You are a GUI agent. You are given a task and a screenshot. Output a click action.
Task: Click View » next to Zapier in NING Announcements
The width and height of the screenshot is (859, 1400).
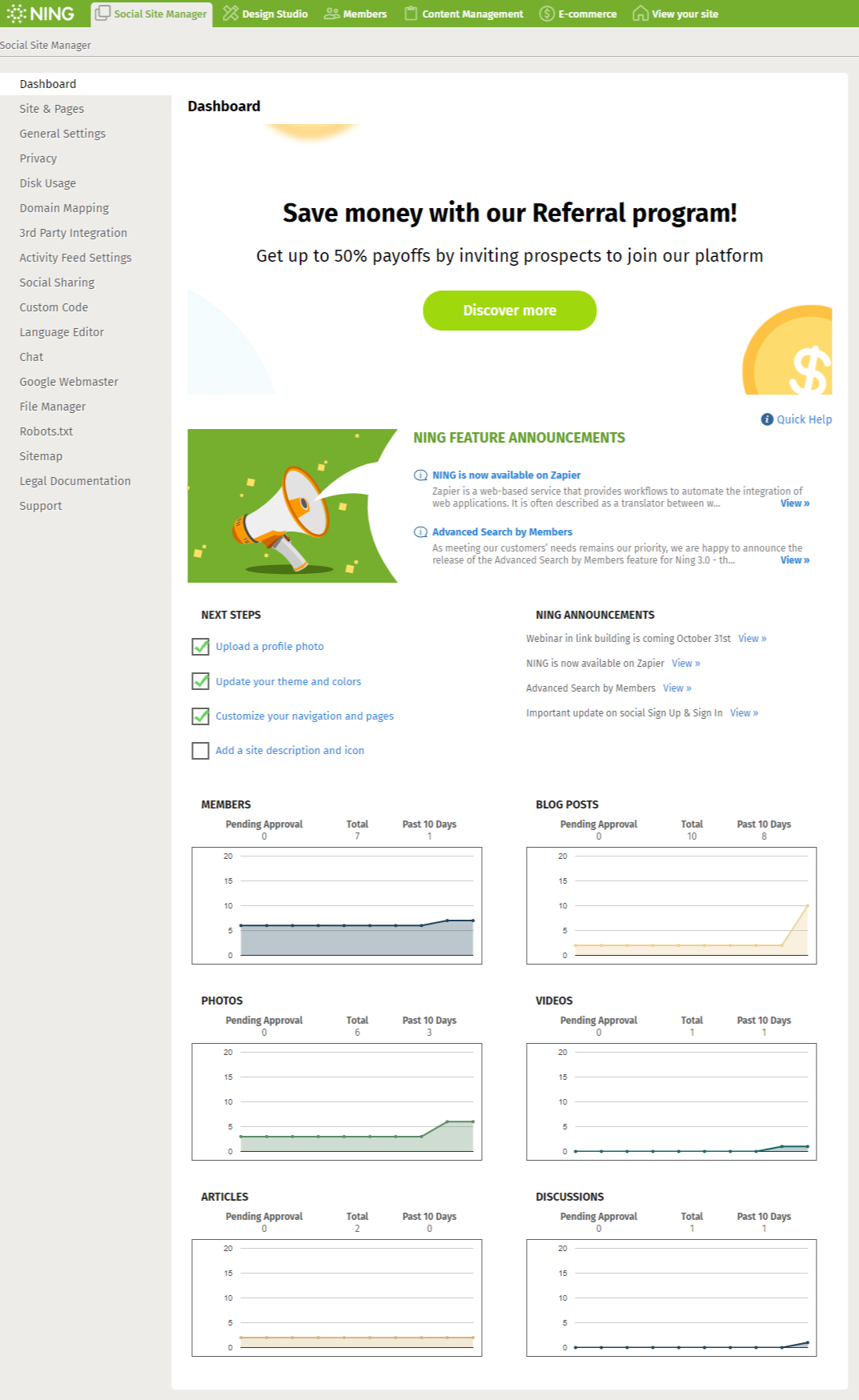pyautogui.click(x=686, y=664)
